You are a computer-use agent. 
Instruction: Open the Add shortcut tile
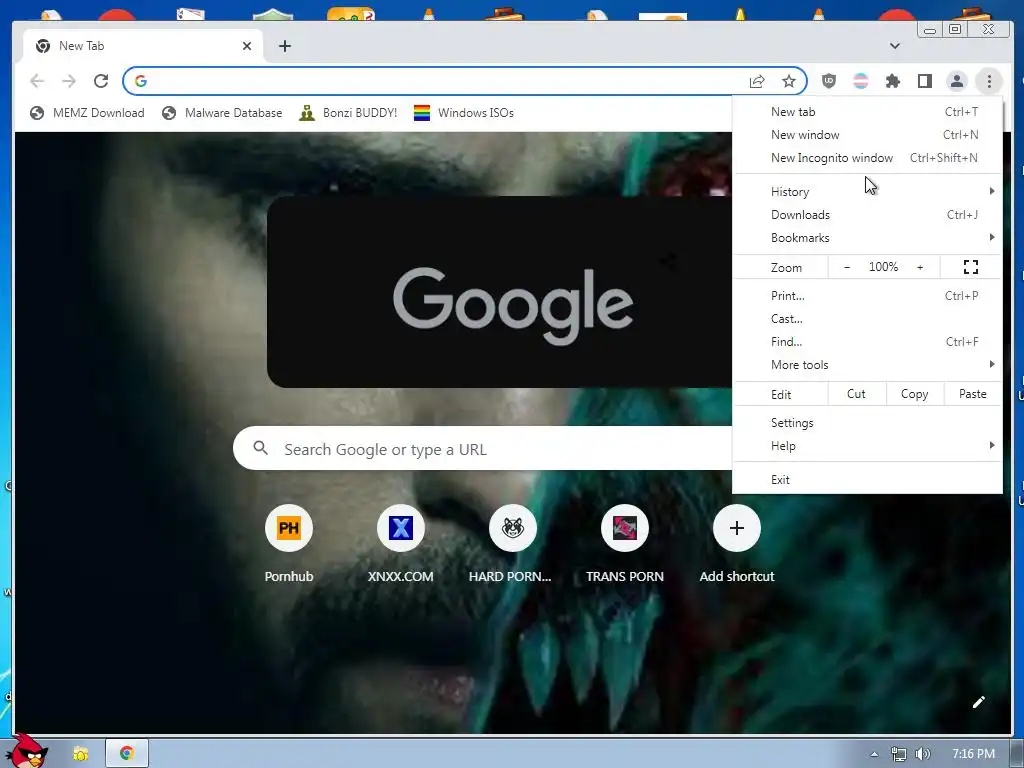(737, 544)
